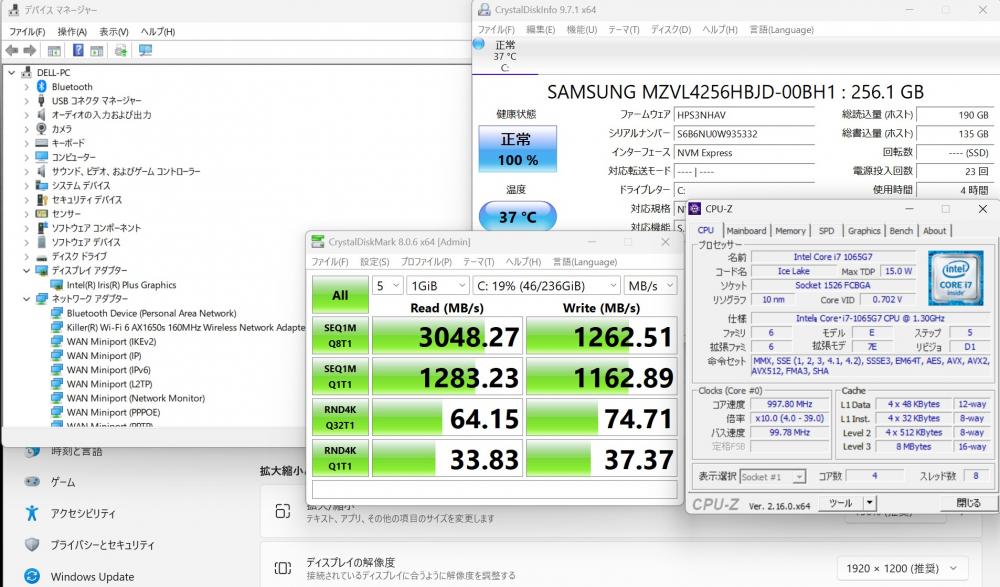Click the blue 正常 100% health status button

[x=517, y=149]
